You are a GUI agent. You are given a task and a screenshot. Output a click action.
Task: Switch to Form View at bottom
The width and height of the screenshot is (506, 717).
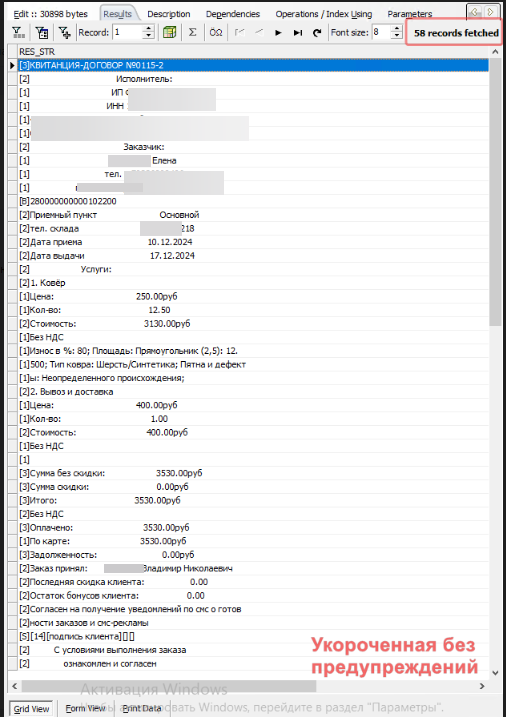tap(85, 708)
